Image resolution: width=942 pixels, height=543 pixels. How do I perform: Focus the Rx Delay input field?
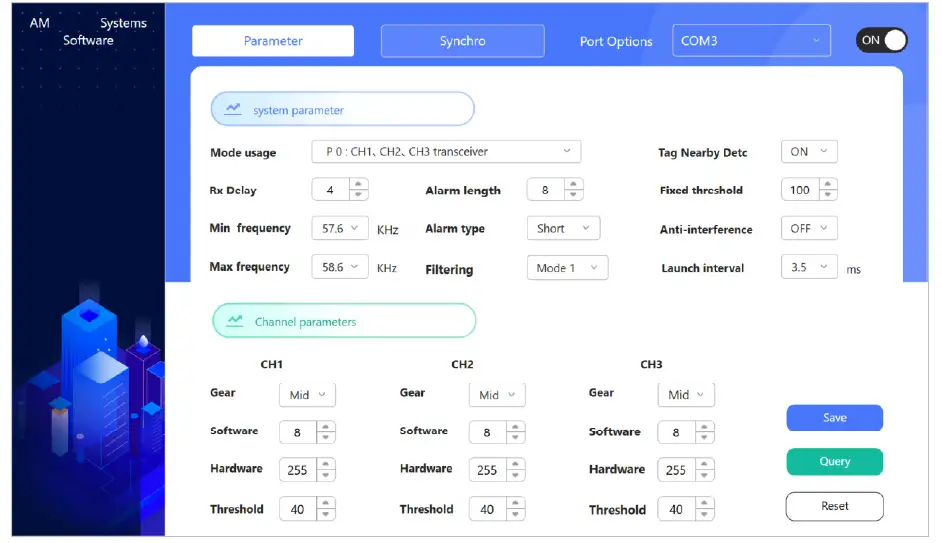[330, 190]
